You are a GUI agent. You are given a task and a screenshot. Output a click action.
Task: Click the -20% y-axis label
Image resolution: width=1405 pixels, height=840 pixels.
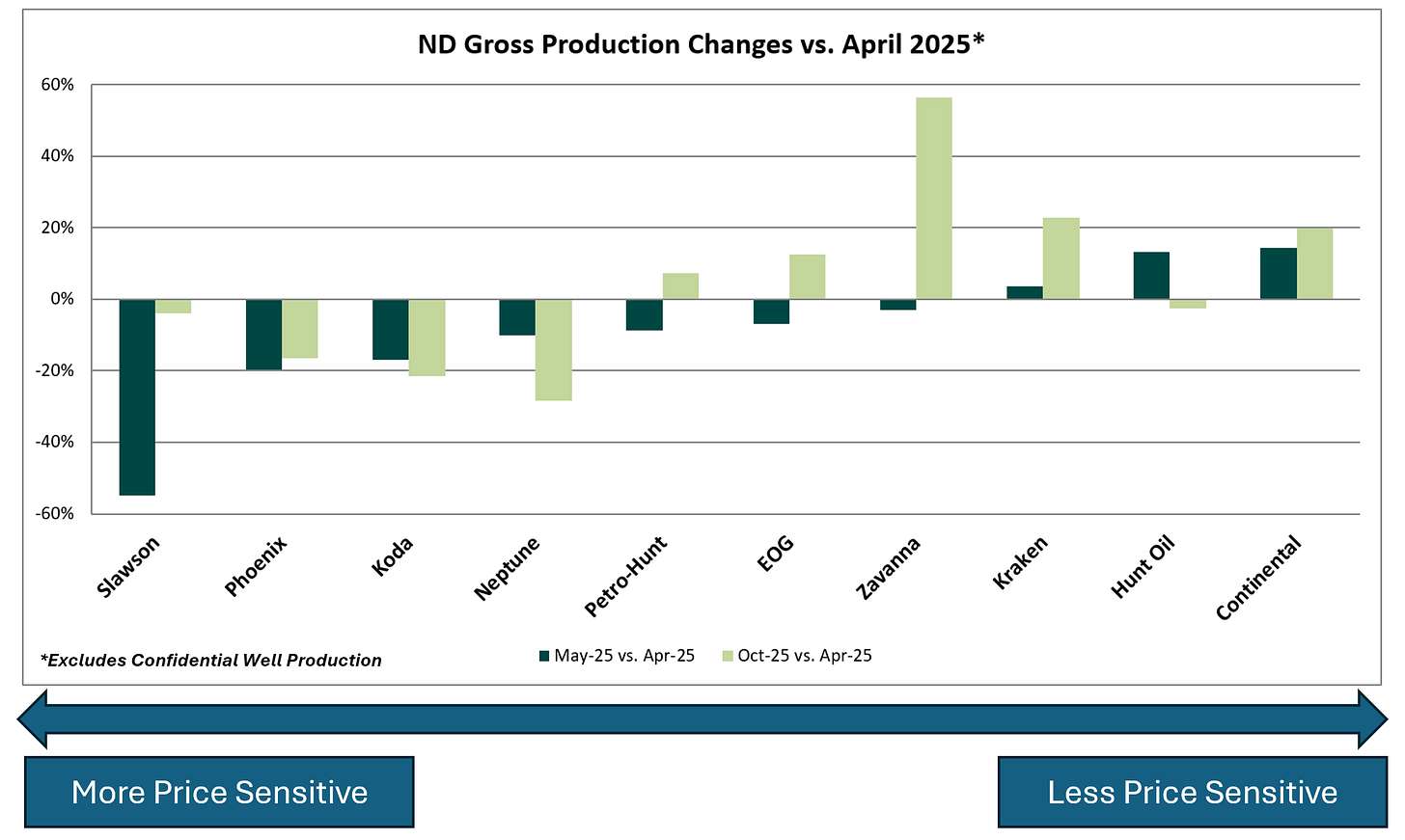pos(54,370)
